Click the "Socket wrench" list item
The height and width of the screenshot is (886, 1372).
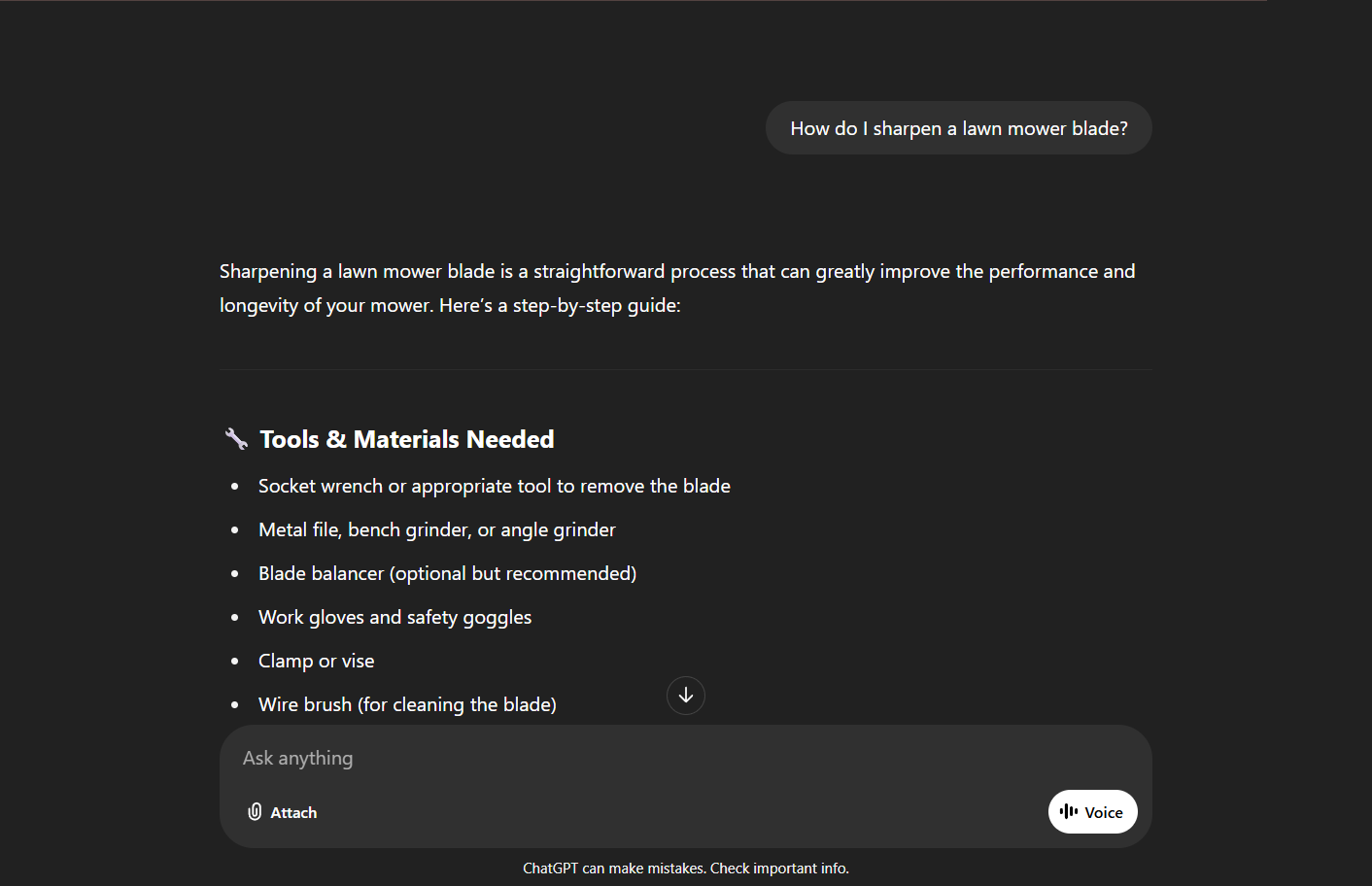click(x=494, y=486)
